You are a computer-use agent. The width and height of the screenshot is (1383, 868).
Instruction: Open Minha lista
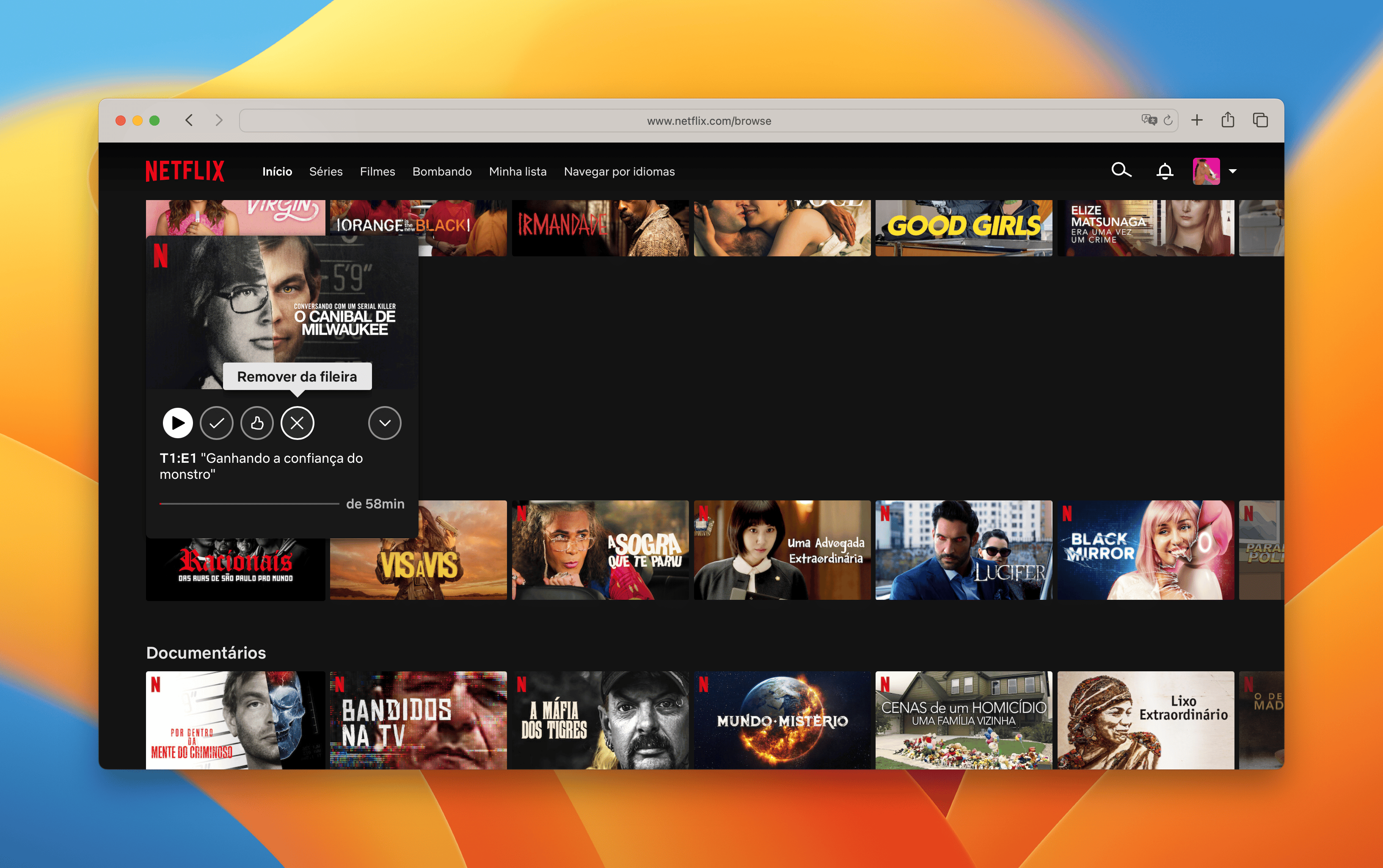[518, 171]
